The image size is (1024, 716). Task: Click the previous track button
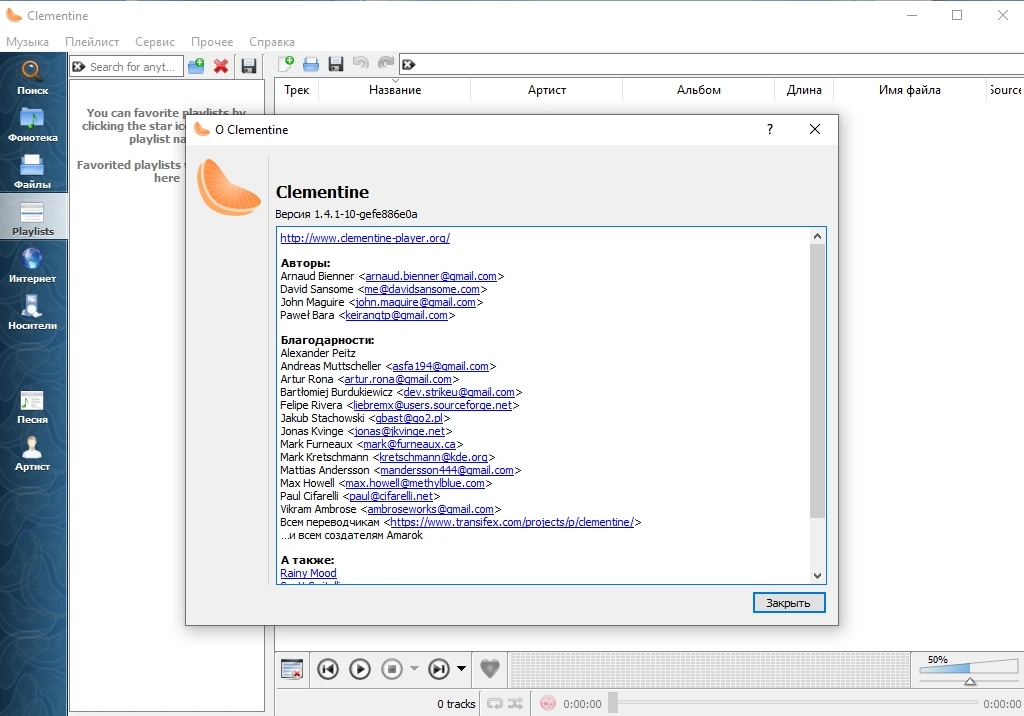tap(328, 669)
